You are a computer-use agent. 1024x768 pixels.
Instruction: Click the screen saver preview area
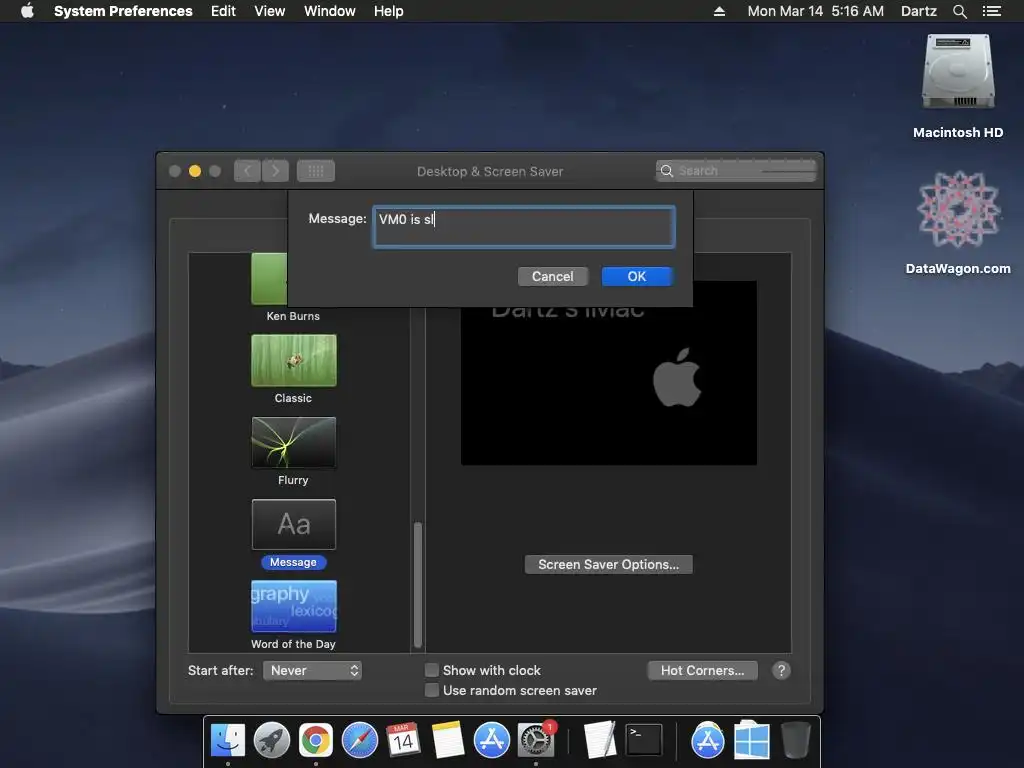609,385
